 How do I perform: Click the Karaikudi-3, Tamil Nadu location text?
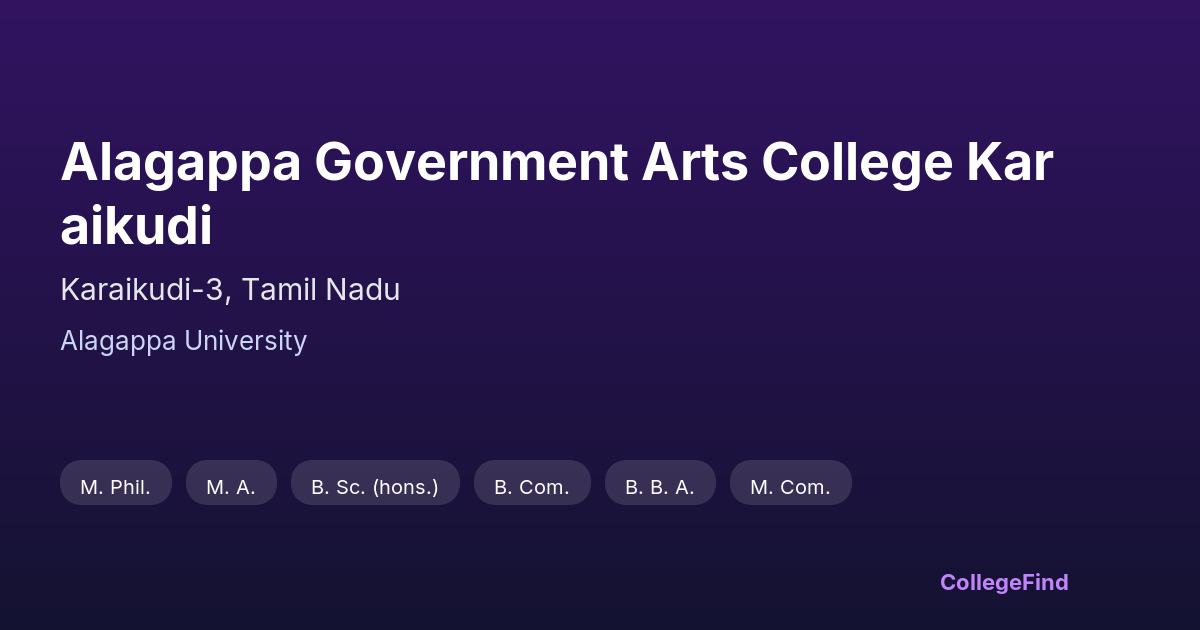pyautogui.click(x=230, y=290)
